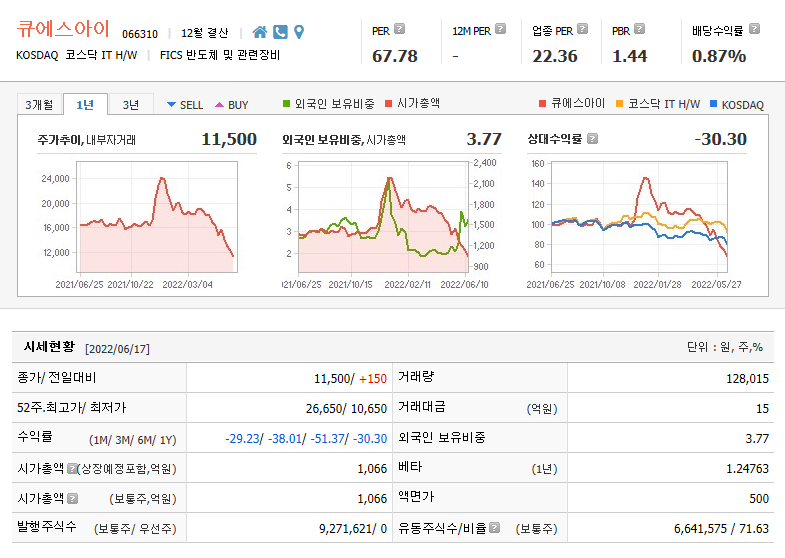Open help icon beside 시가총액 보통주 row
785x558 pixels.
tap(72, 498)
